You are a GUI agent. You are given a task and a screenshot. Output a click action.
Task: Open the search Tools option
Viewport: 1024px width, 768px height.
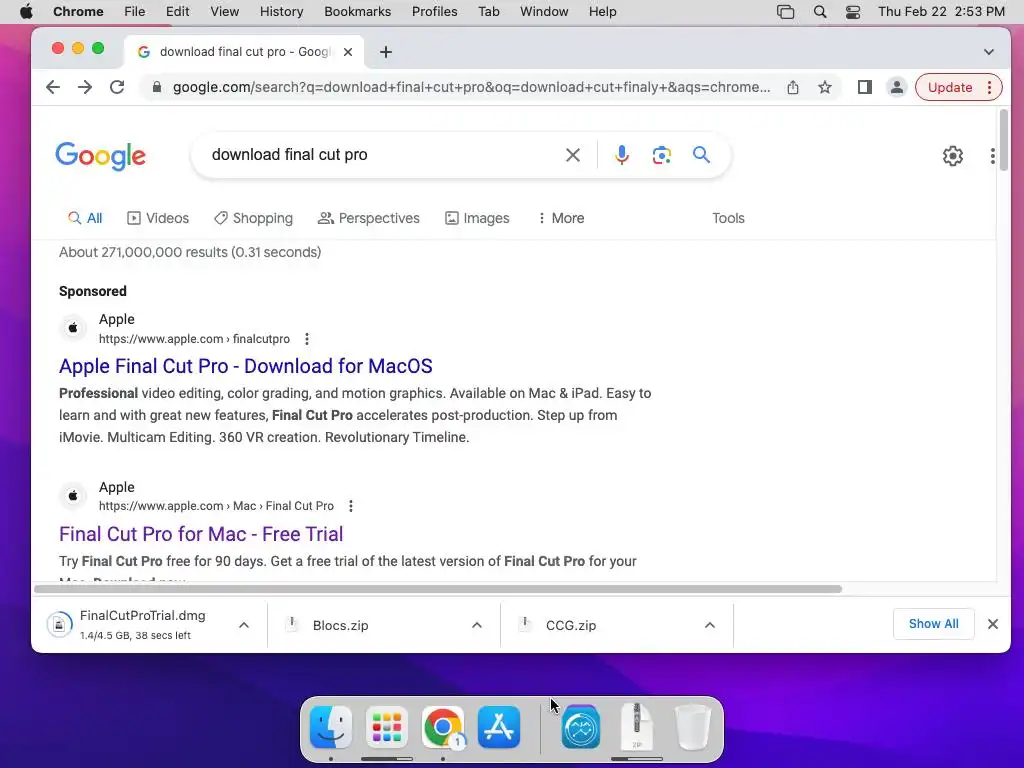728,218
